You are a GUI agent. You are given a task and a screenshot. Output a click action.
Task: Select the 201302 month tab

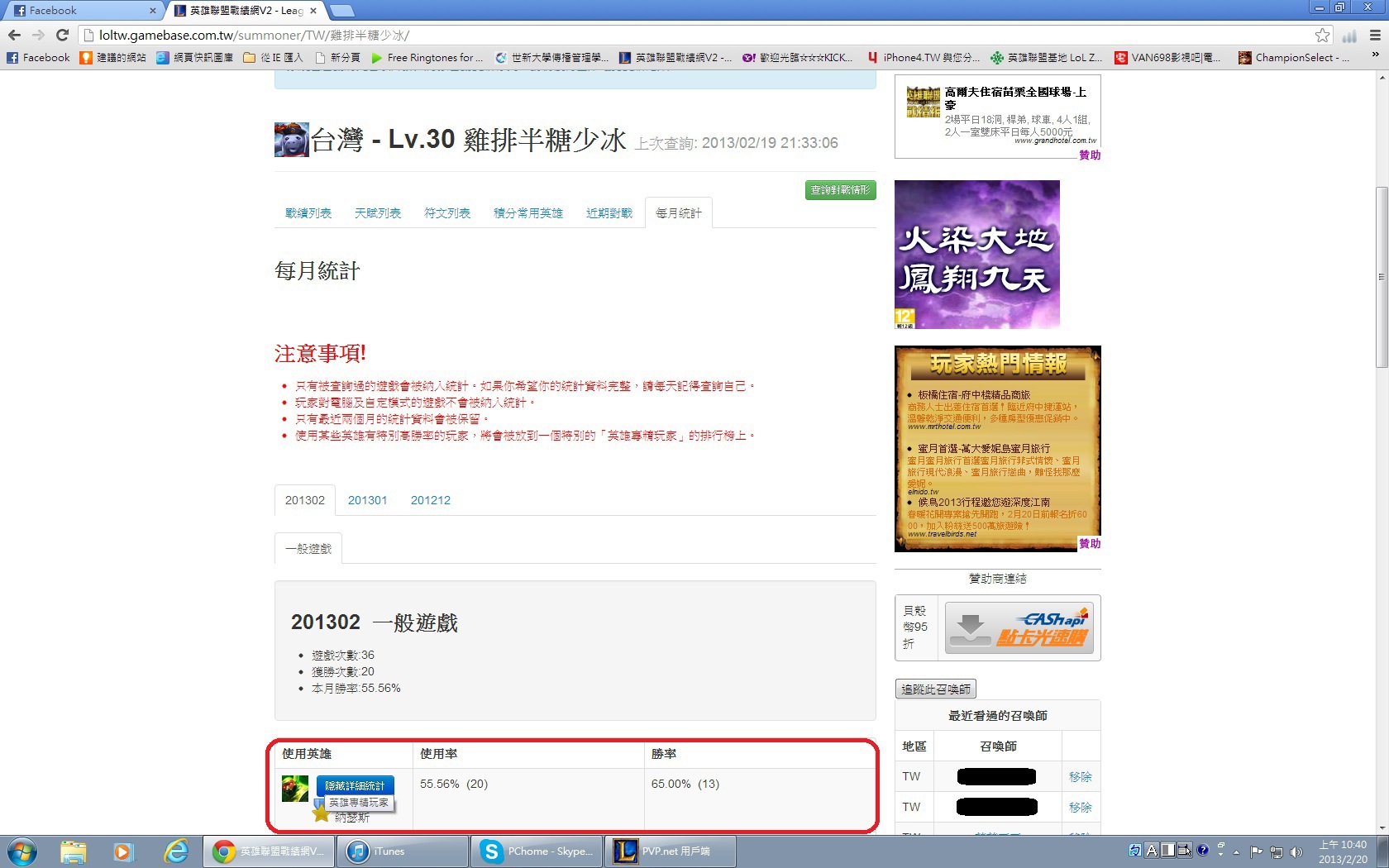pos(305,500)
